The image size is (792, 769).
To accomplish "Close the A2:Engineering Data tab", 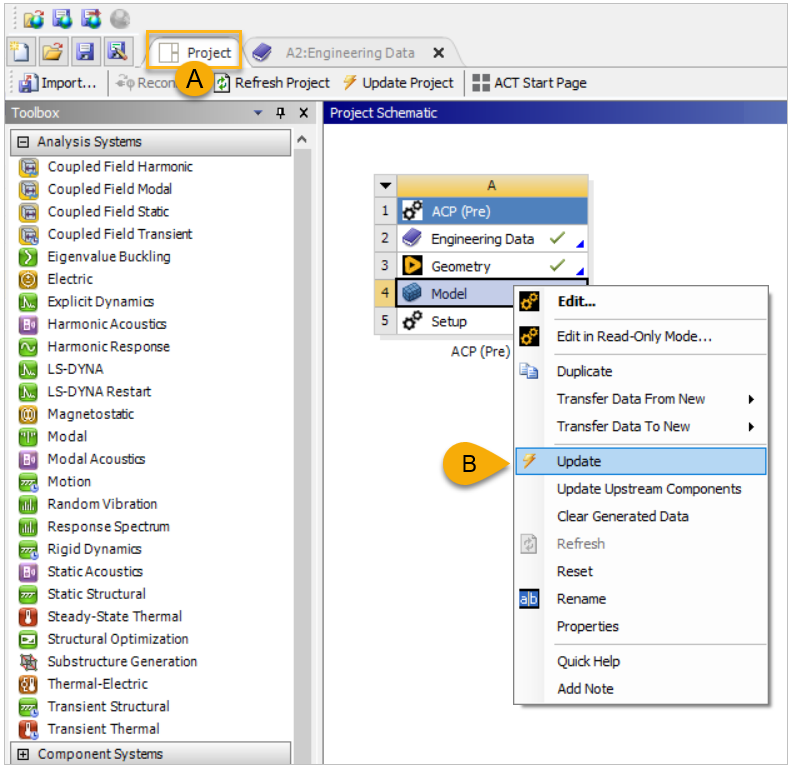I will tap(438, 53).
